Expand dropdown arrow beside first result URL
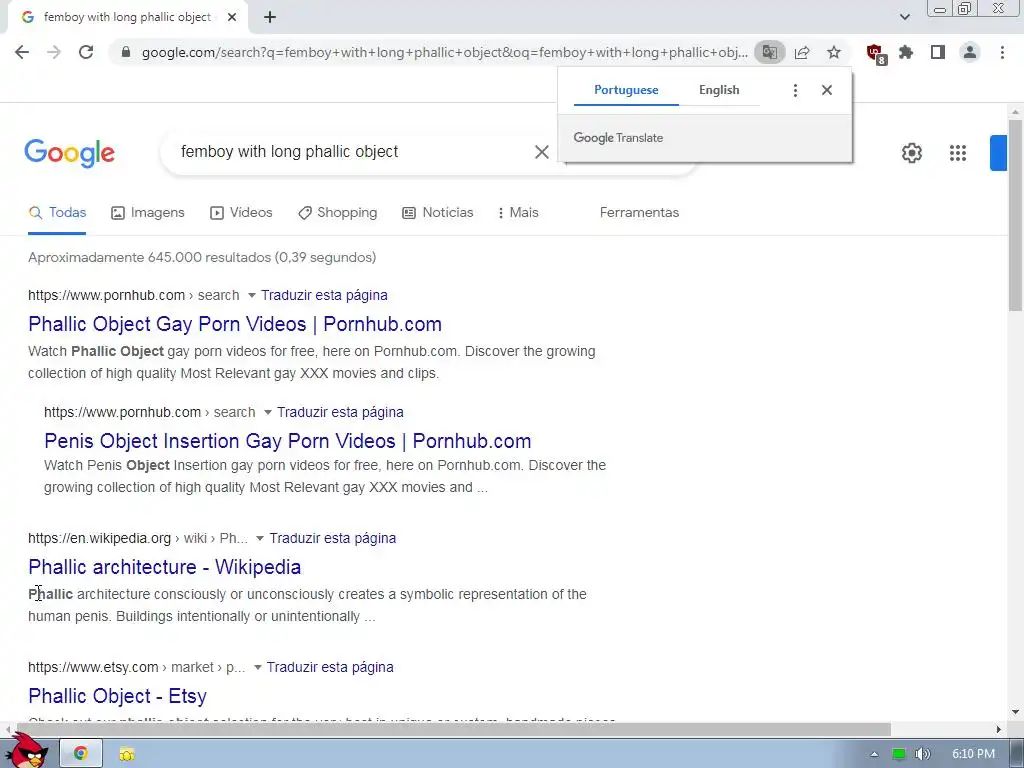 click(x=251, y=296)
